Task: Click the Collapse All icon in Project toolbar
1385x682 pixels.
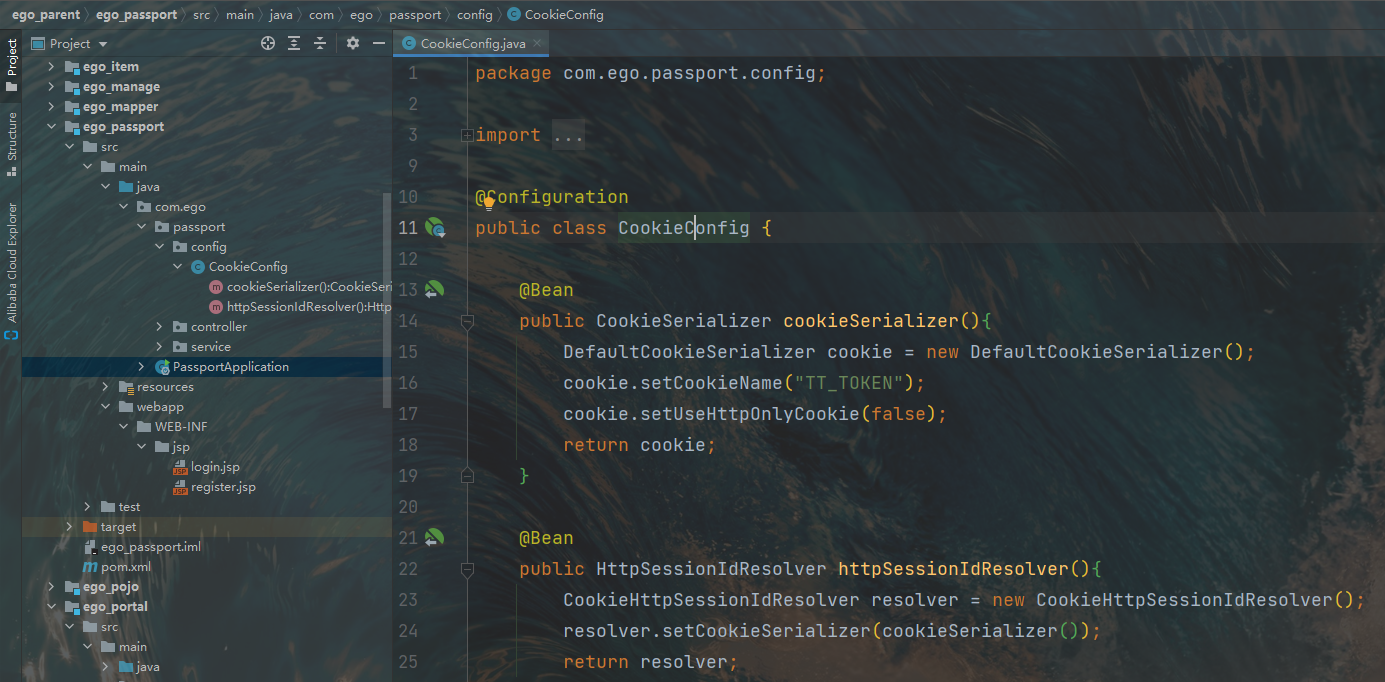Action: 320,43
